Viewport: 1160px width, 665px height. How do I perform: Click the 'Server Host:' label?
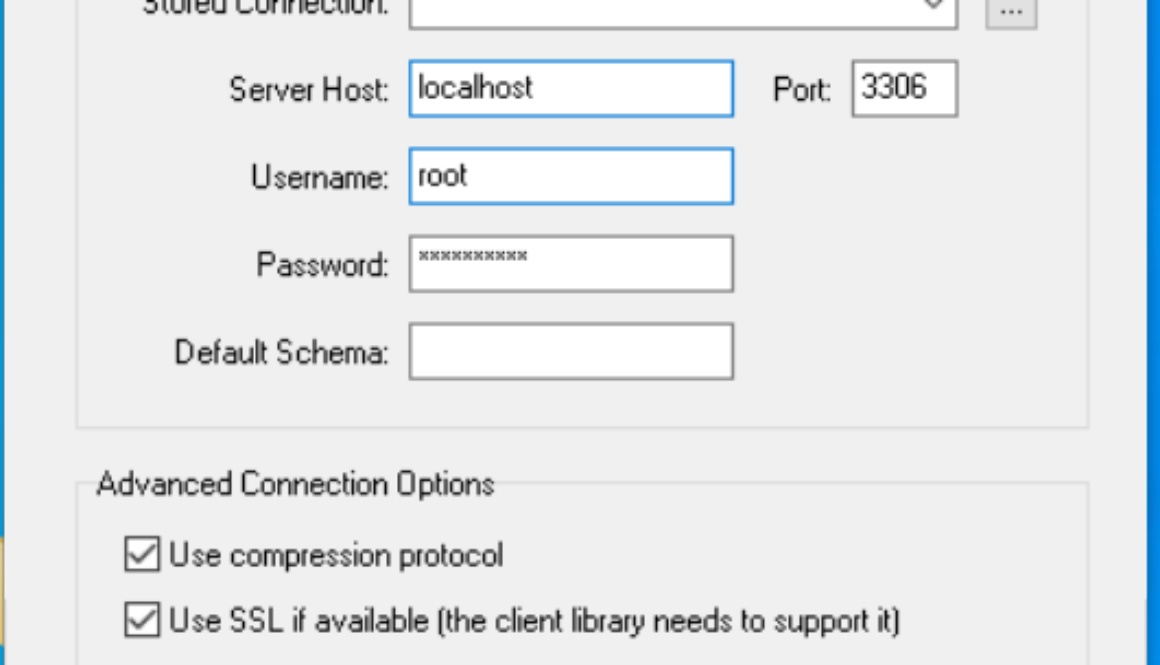click(x=308, y=90)
